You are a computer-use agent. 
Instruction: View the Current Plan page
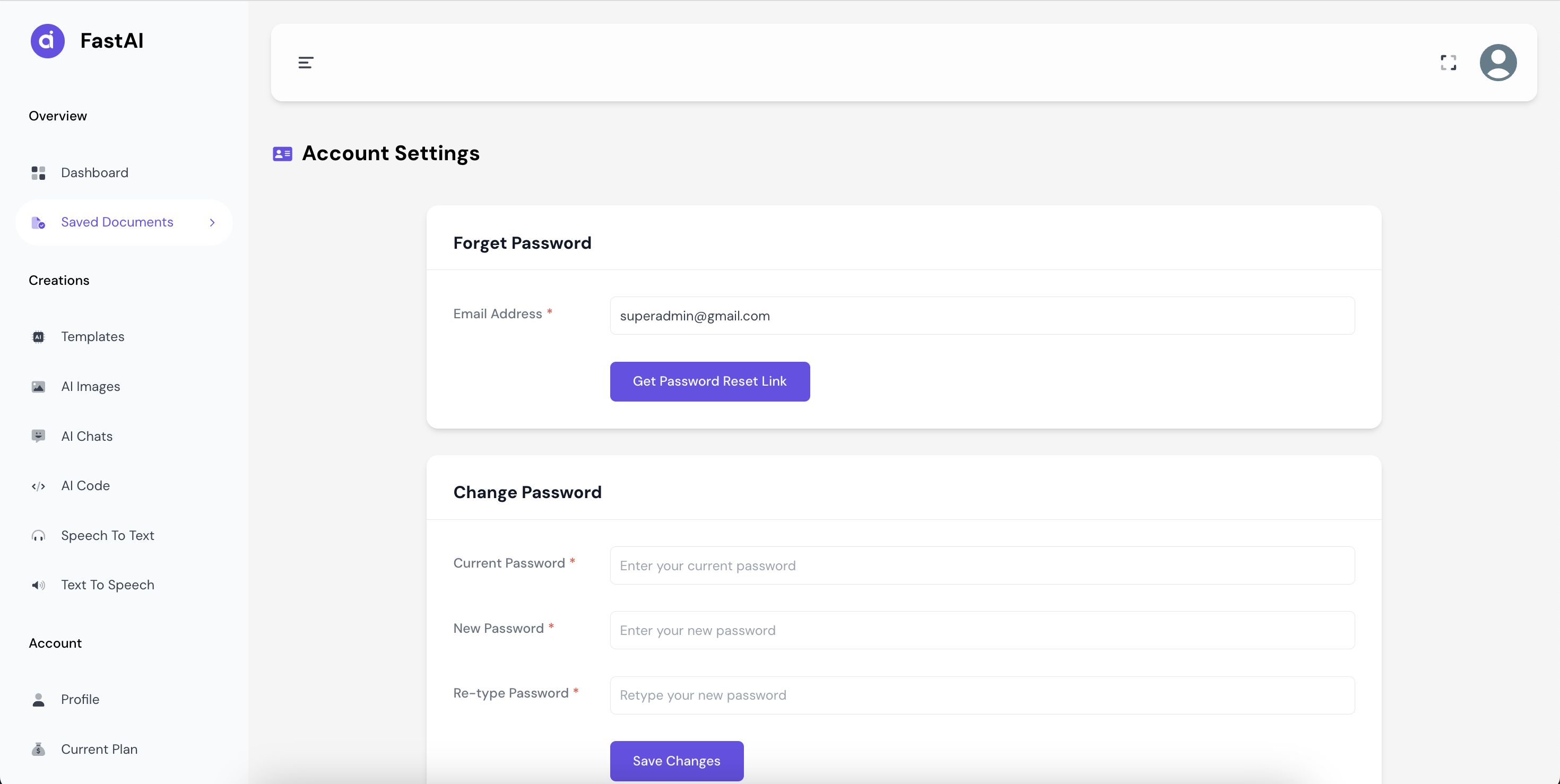[x=99, y=749]
